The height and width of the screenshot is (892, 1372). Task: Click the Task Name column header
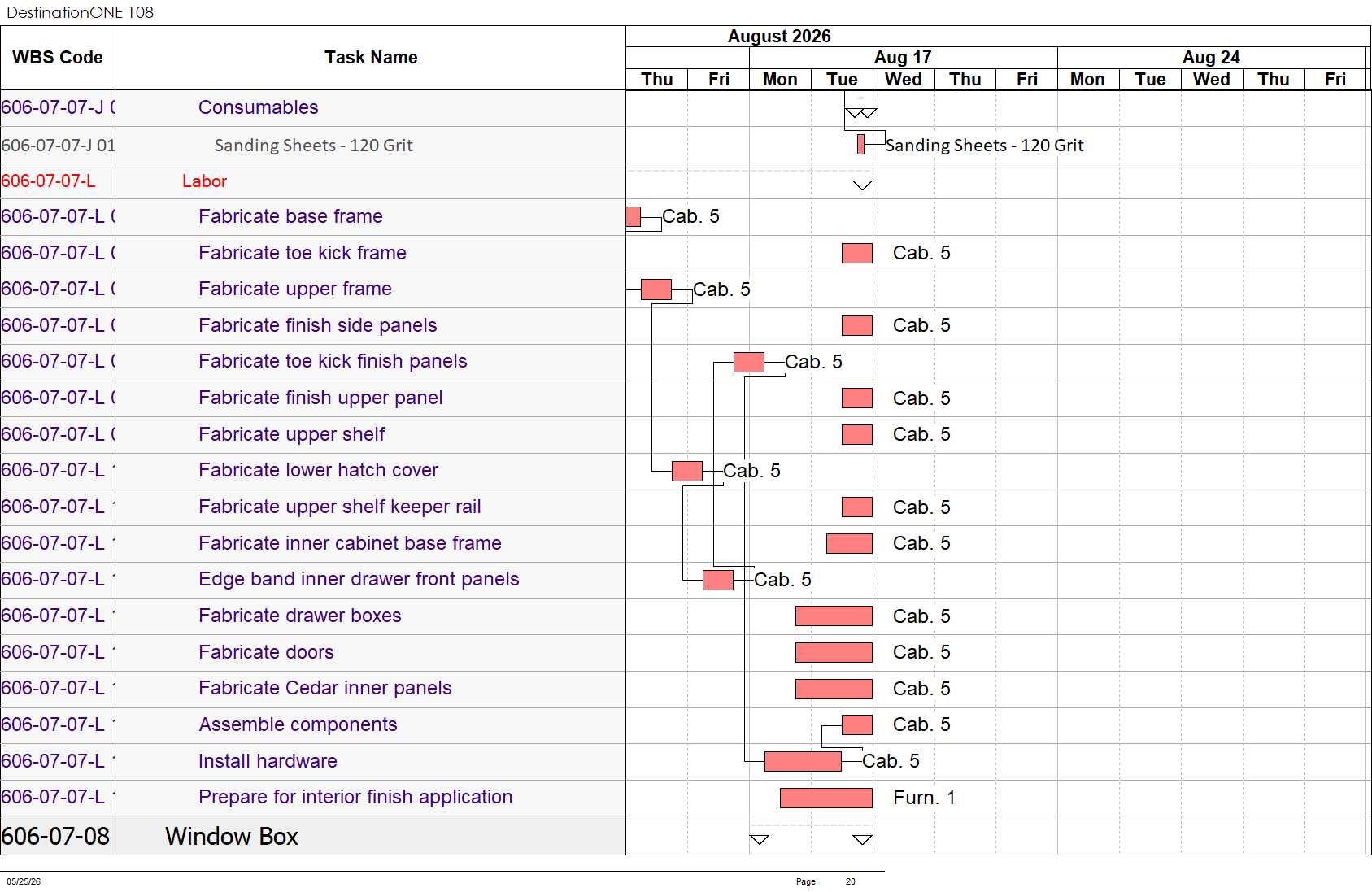[x=371, y=58]
